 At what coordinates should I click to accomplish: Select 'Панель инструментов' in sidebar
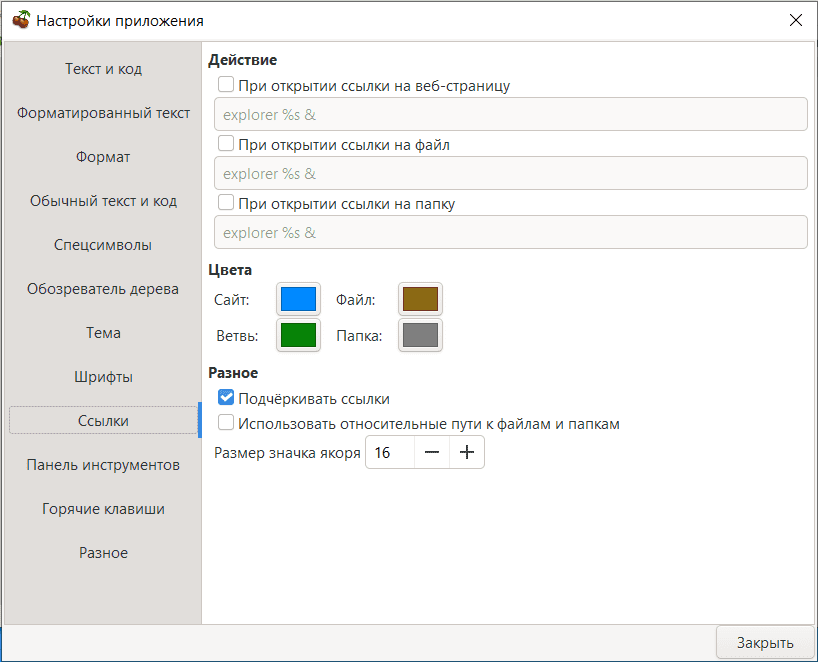pos(104,465)
